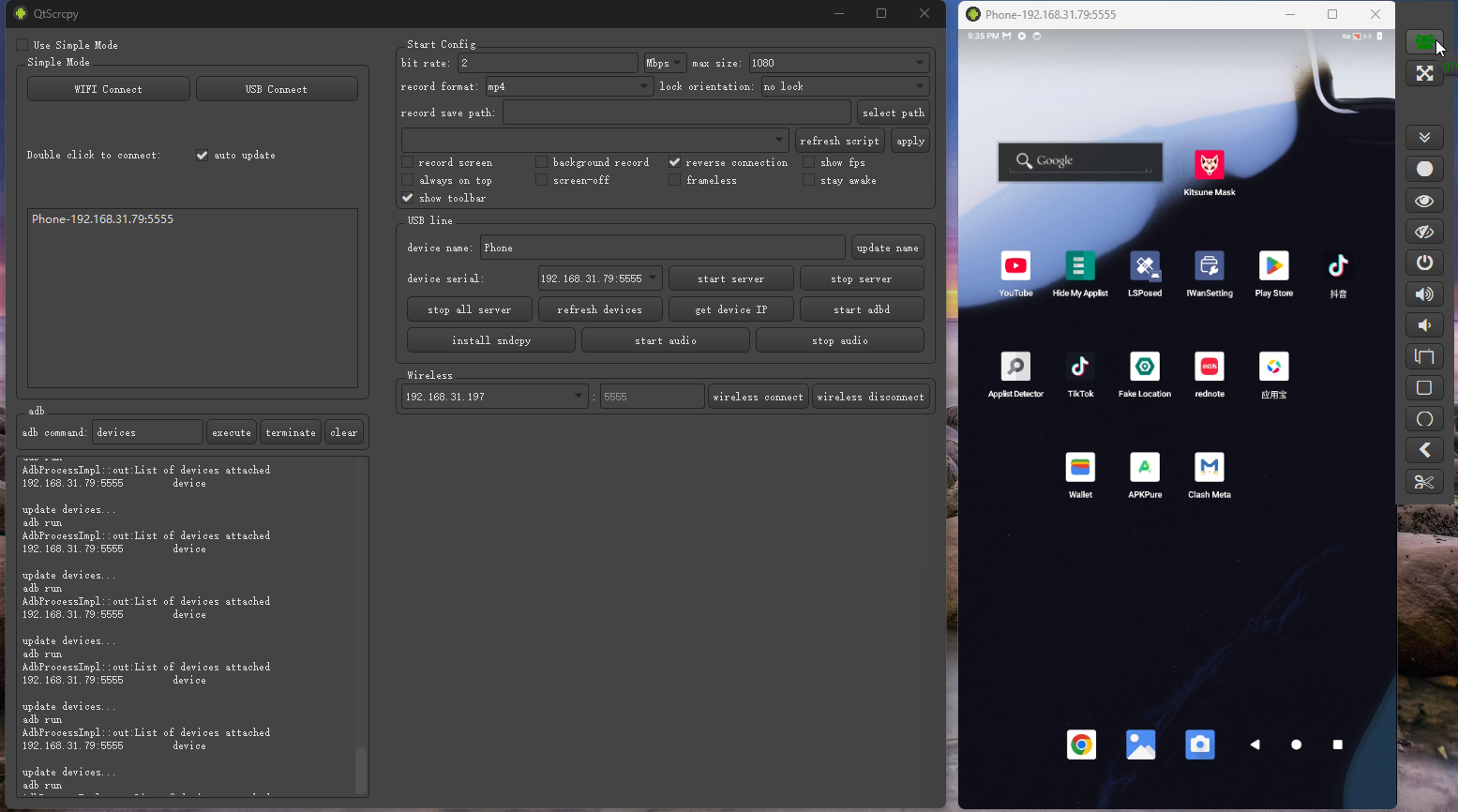Click the white filled-circle touch icon in toolbar
This screenshot has height=812, width=1458.
pyautogui.click(x=1424, y=169)
